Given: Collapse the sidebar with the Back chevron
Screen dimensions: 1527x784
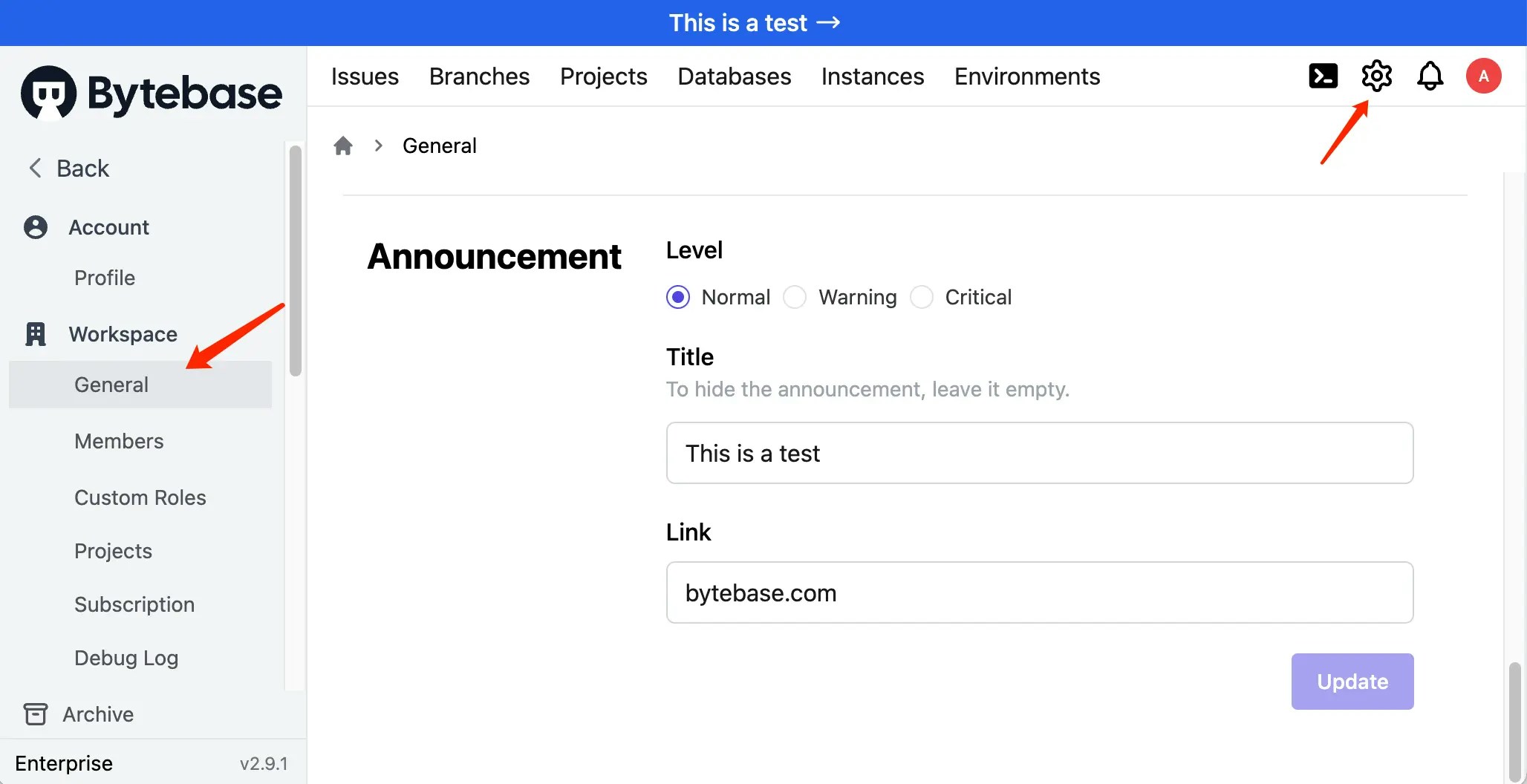Looking at the screenshot, I should click(34, 168).
